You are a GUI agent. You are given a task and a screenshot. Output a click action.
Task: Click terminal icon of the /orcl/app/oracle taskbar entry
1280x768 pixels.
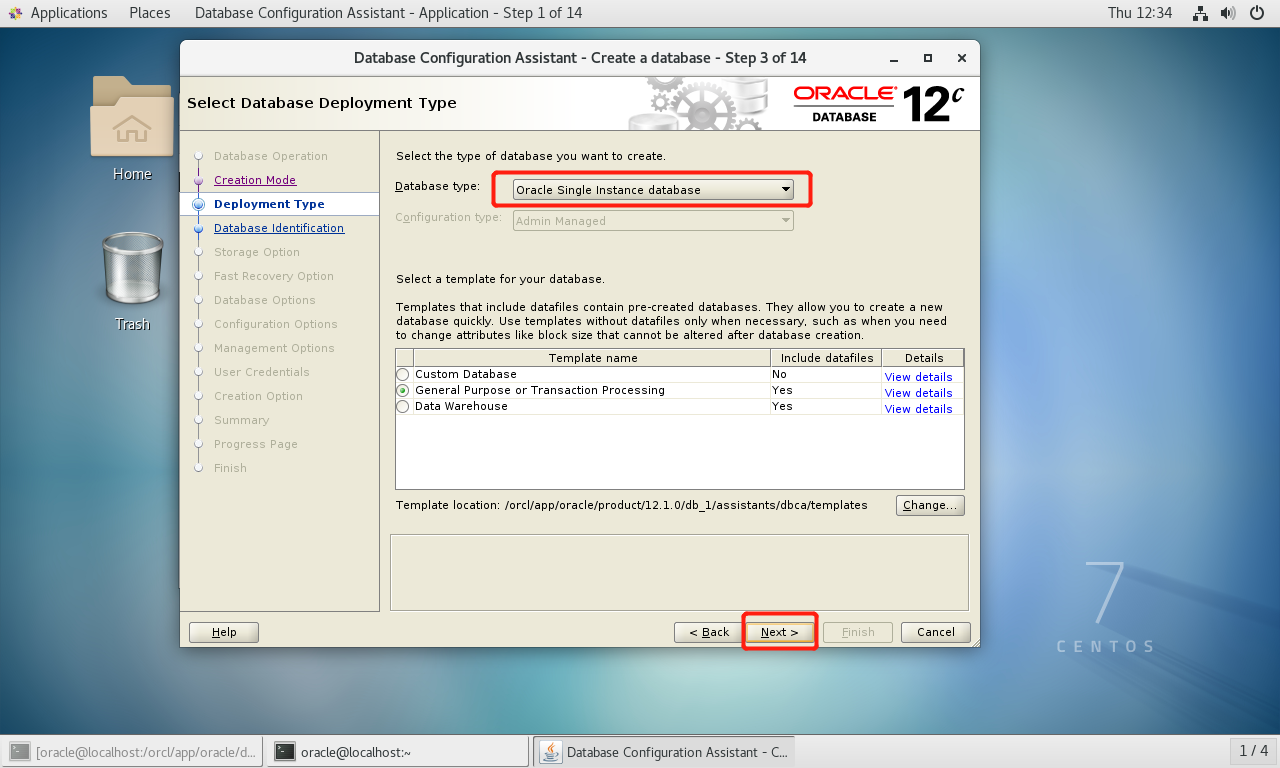coord(20,752)
